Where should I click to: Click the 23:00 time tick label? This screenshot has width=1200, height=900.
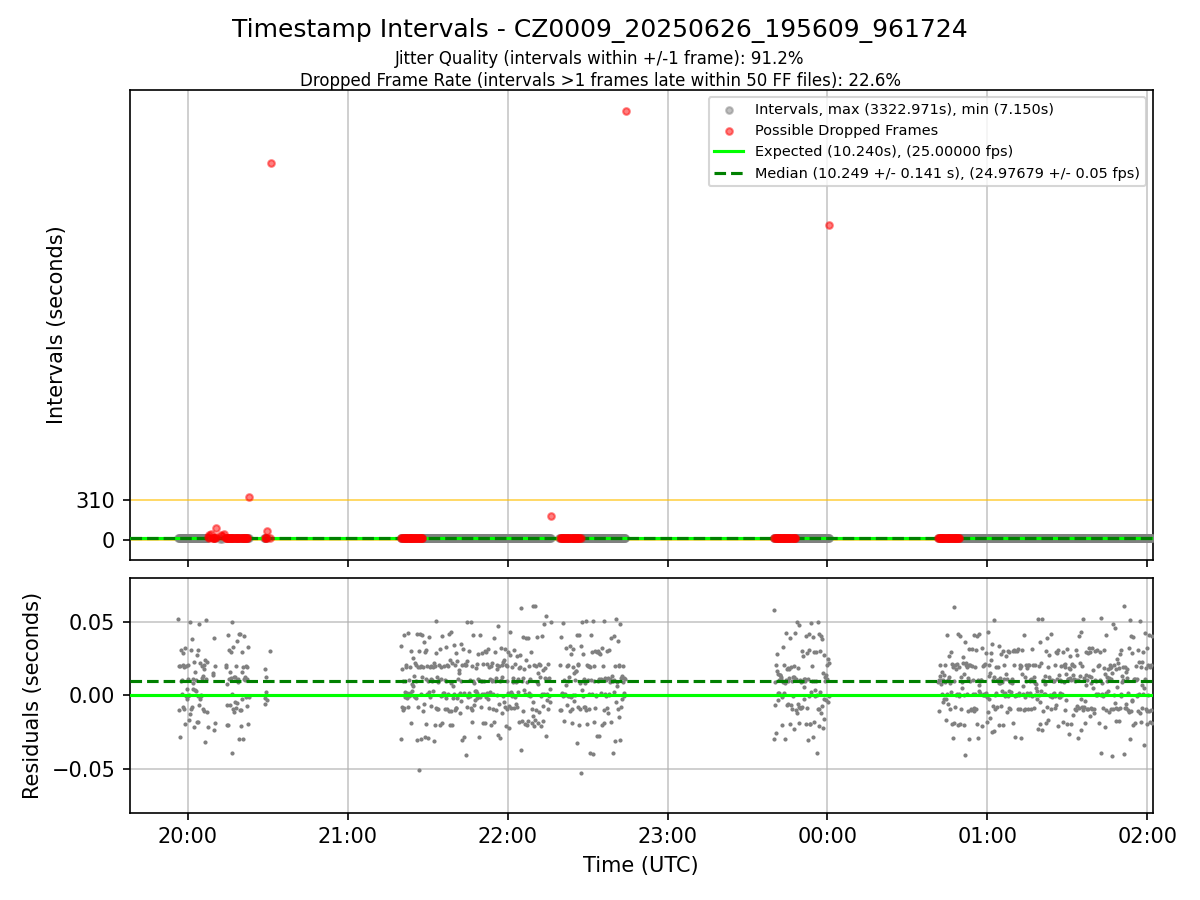[x=668, y=835]
